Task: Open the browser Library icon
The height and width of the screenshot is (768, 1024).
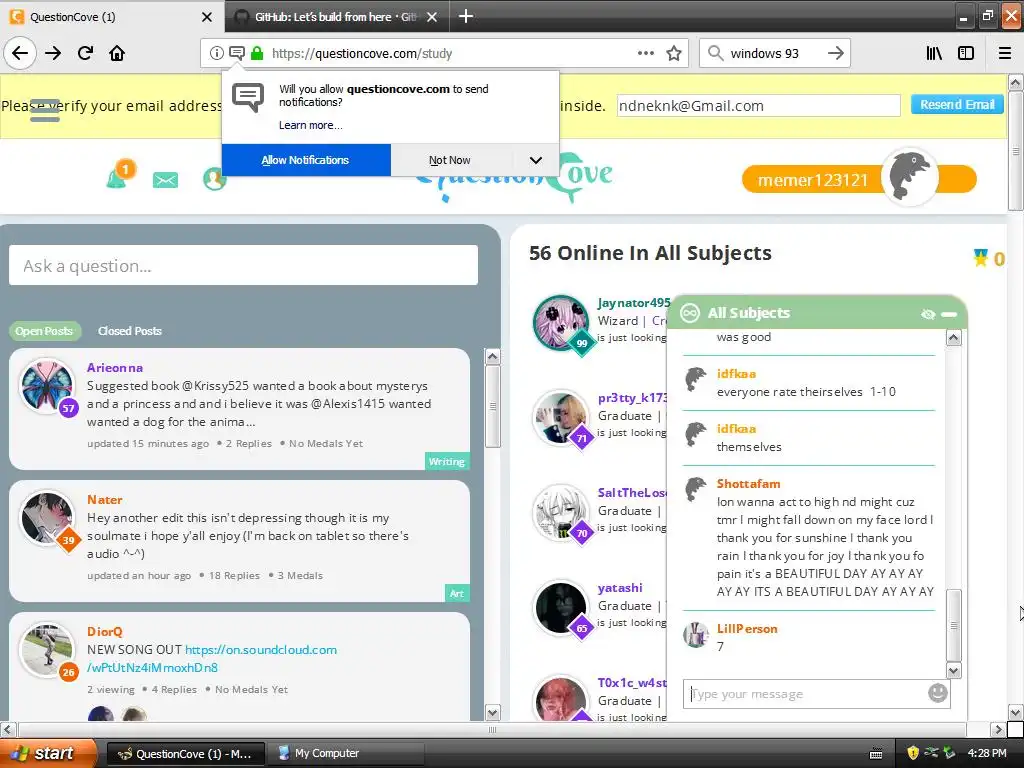Action: pos(934,54)
